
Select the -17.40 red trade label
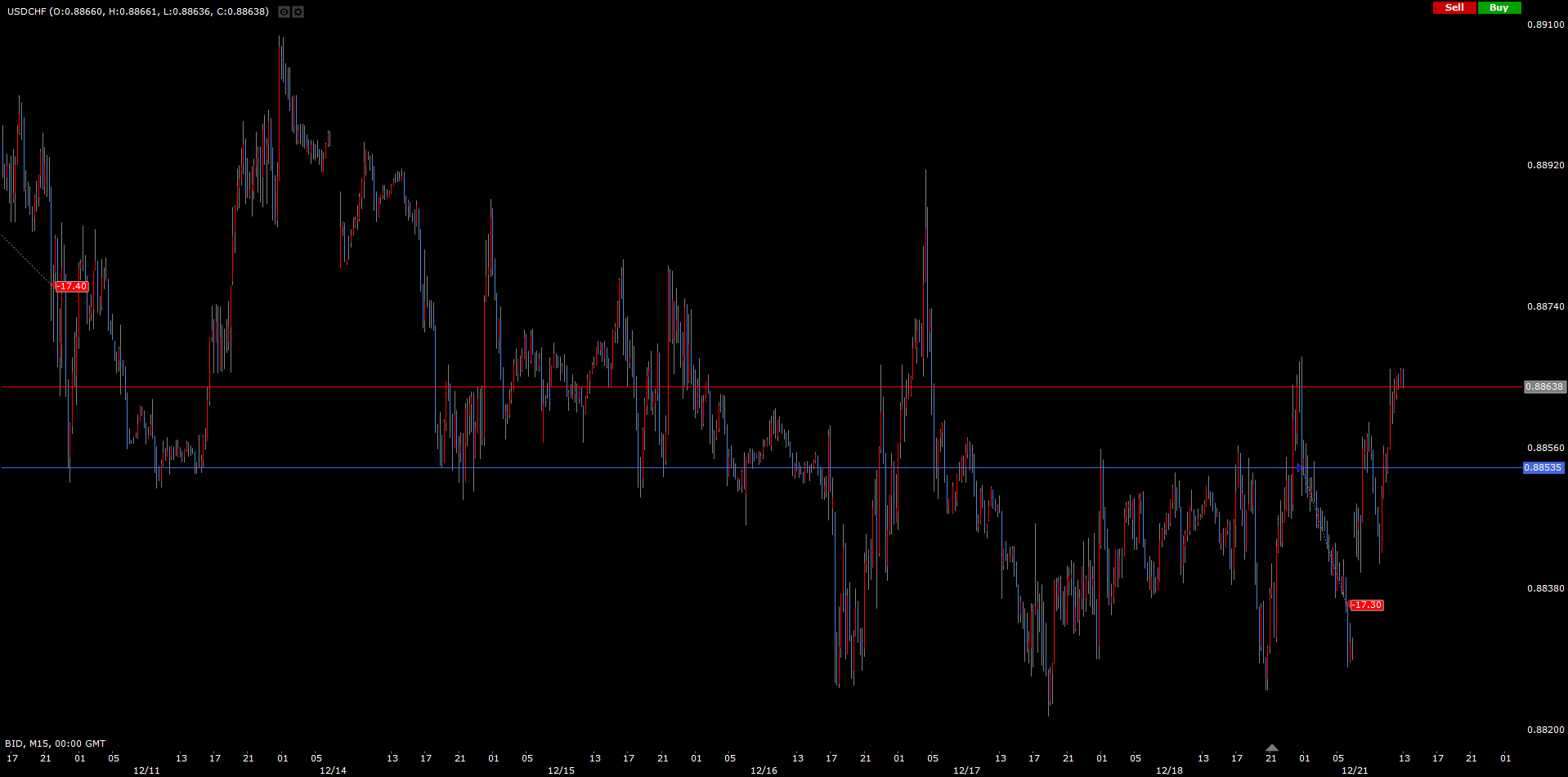[x=72, y=287]
